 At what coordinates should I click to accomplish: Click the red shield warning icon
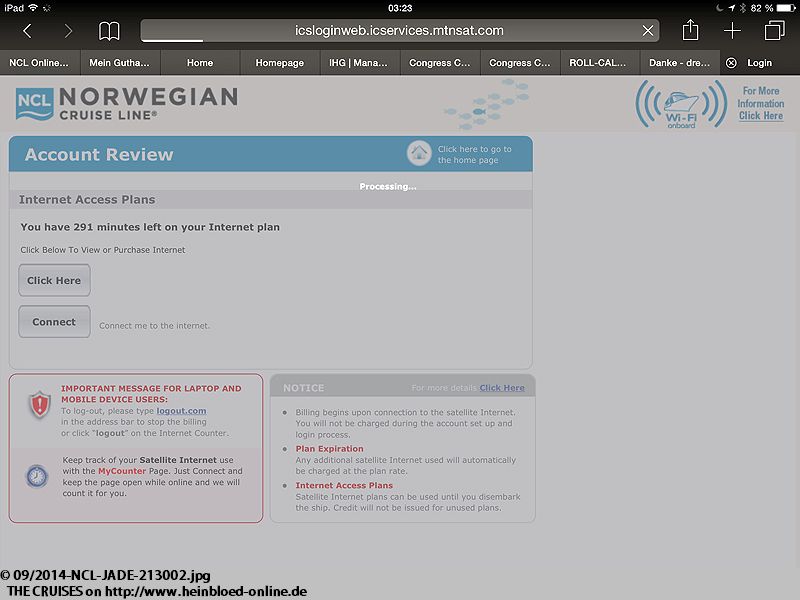(x=39, y=405)
